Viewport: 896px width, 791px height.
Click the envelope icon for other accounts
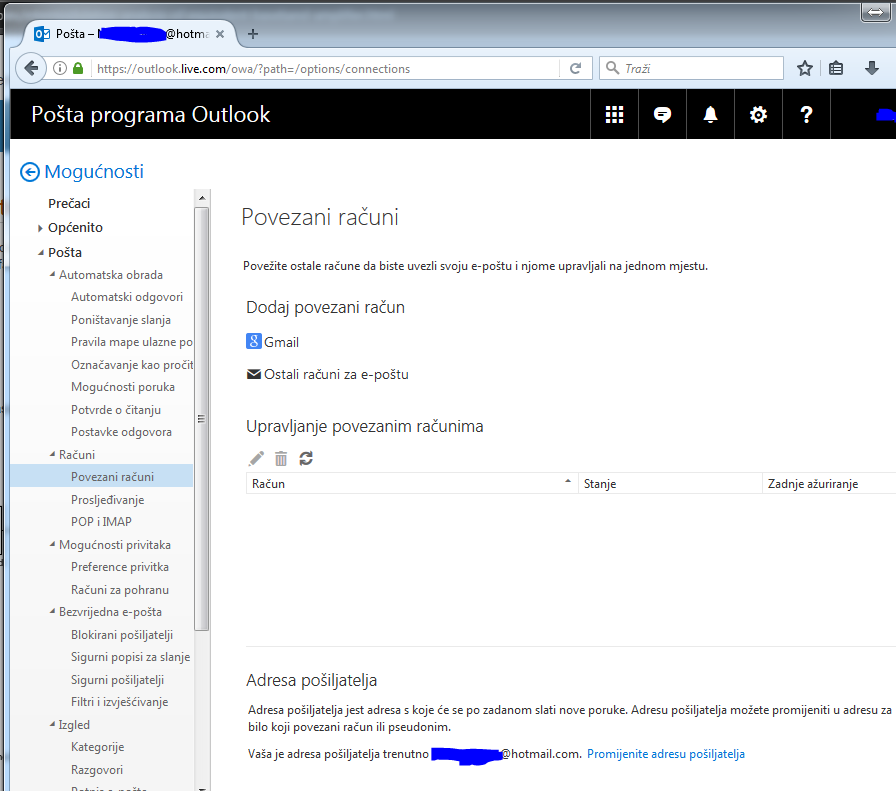254,374
